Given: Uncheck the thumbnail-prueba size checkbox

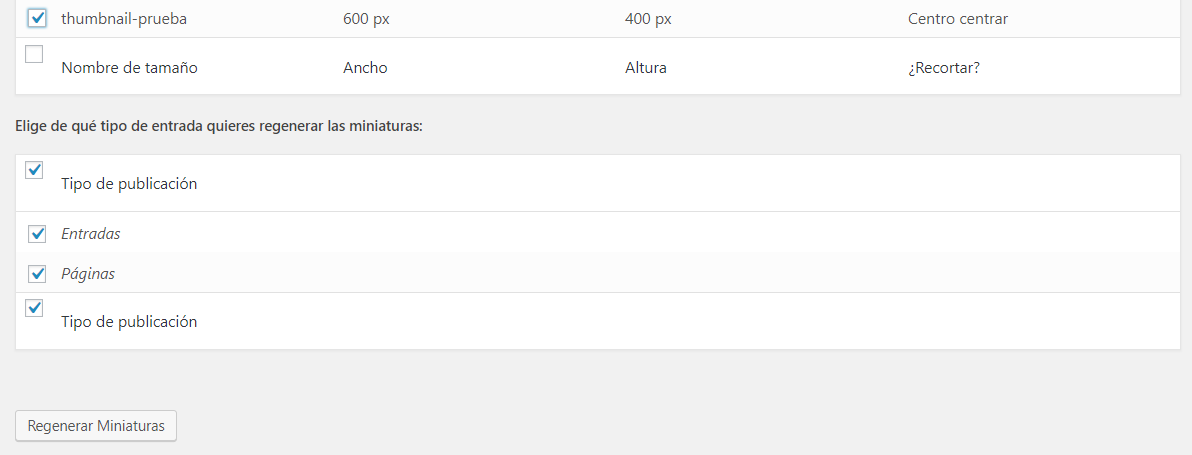Looking at the screenshot, I should pyautogui.click(x=38, y=18).
